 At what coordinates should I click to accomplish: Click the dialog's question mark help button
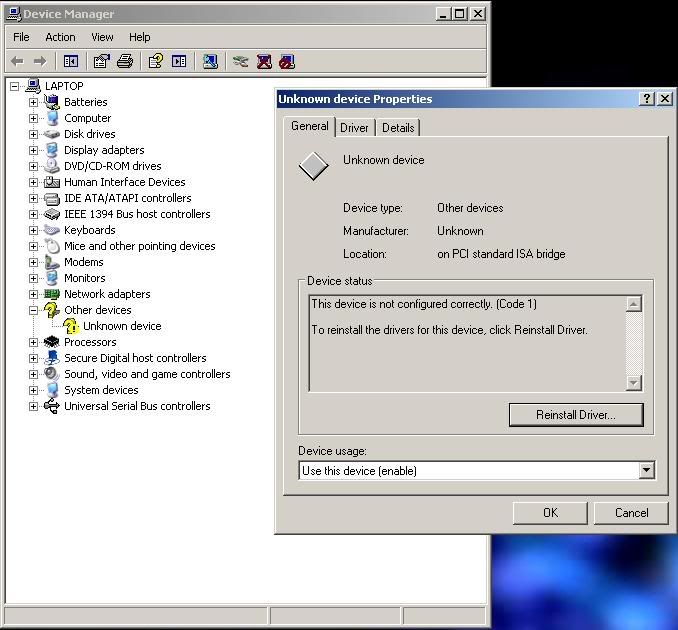point(647,98)
